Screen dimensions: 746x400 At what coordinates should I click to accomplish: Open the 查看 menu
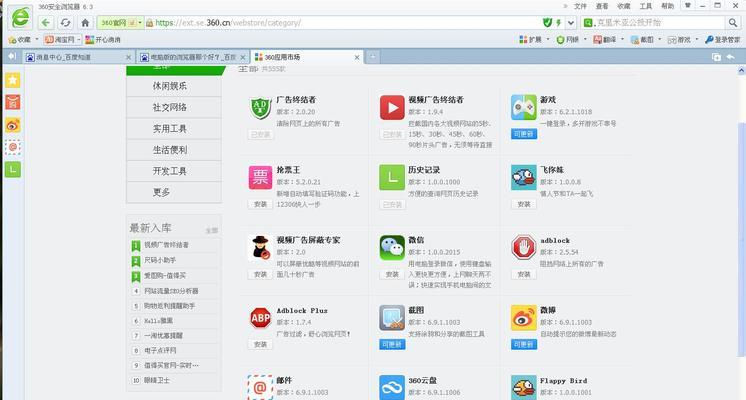[602, 6]
